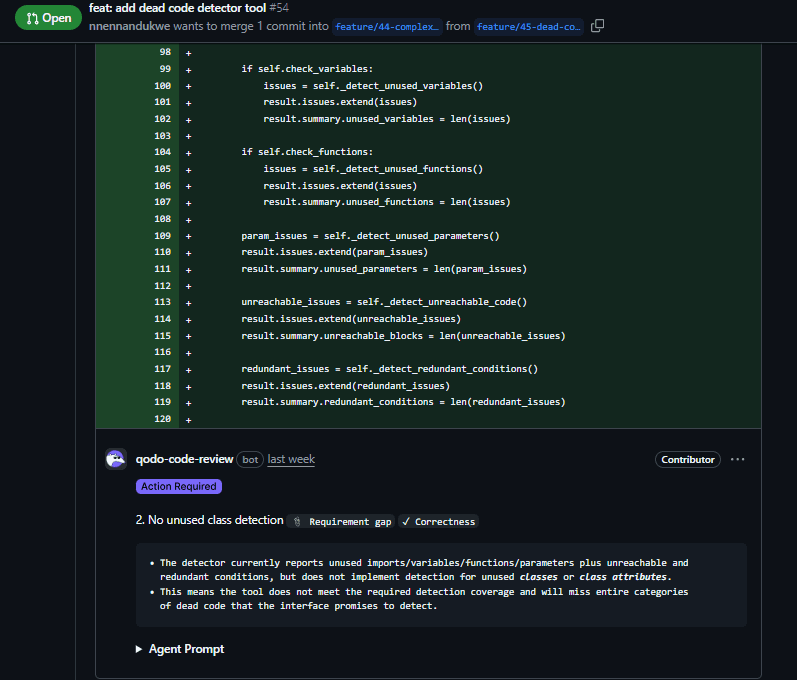Viewport: 797px width, 680px height.
Task: Click 'result.issues.extend(redundant_issues)' line
Action: pyautogui.click(x=346, y=386)
